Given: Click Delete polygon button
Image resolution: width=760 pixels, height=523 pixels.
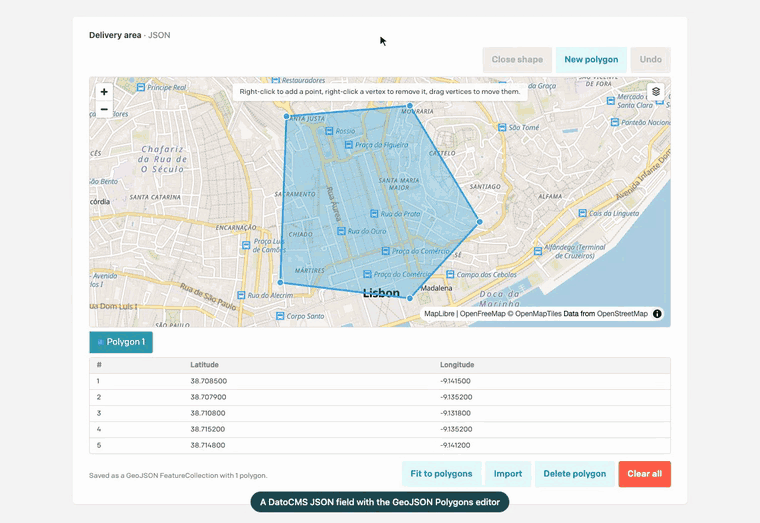Looking at the screenshot, I should point(575,474).
